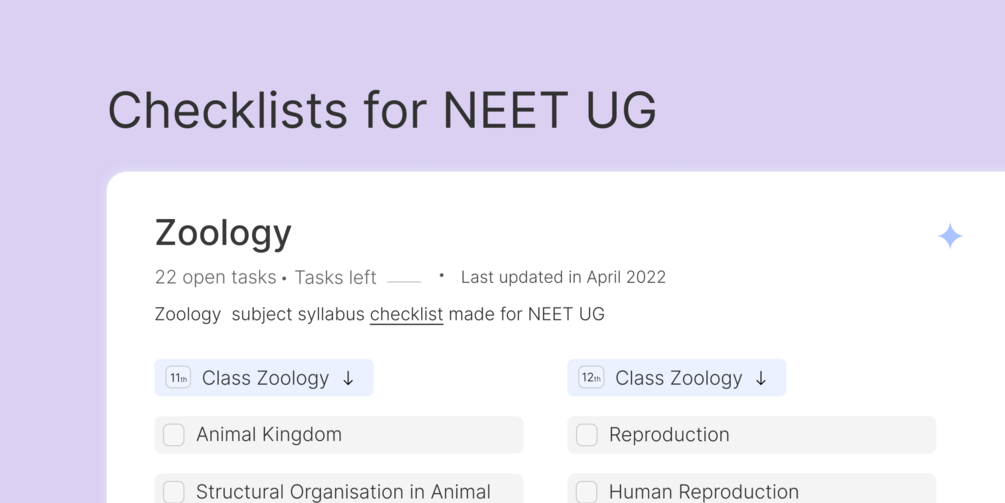Open the underlined checklist link
Screen dimensions: 1005x503
[x=406, y=314]
